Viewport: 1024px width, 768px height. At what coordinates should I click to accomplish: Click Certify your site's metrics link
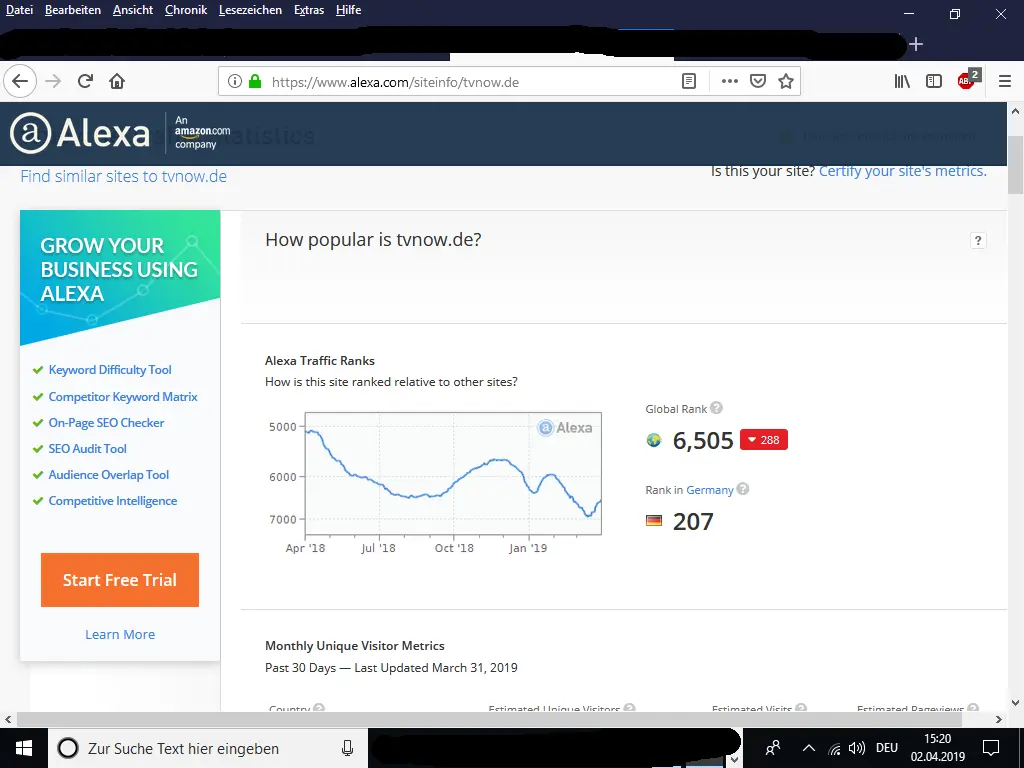[x=903, y=171]
